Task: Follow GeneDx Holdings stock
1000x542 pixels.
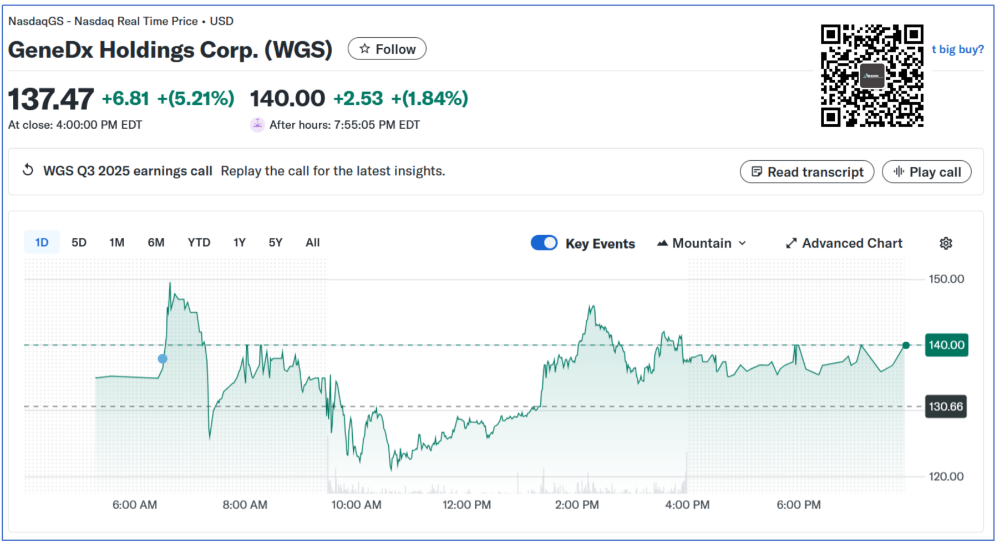Action: pyautogui.click(x=387, y=49)
